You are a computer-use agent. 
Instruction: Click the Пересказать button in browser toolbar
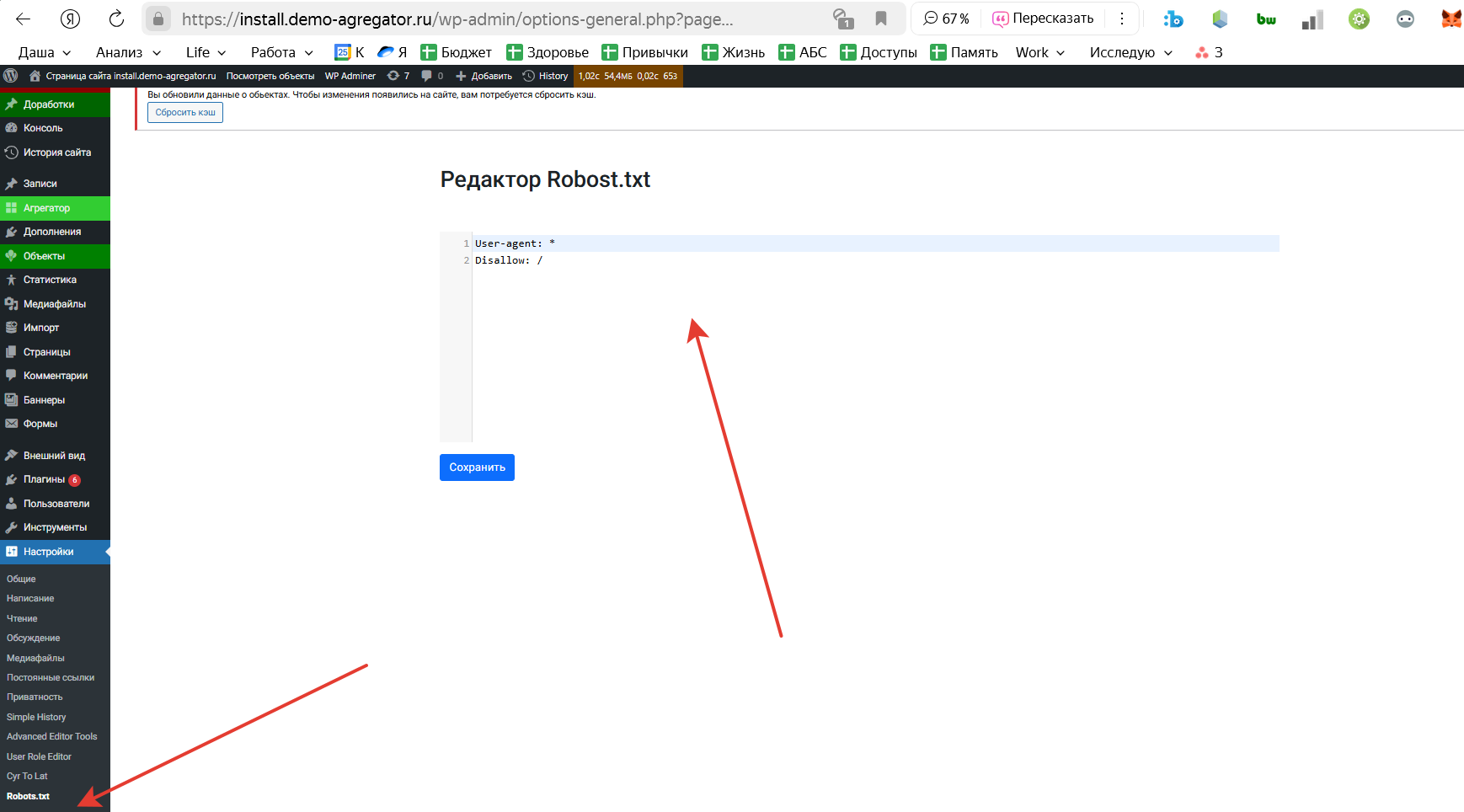tap(1043, 19)
